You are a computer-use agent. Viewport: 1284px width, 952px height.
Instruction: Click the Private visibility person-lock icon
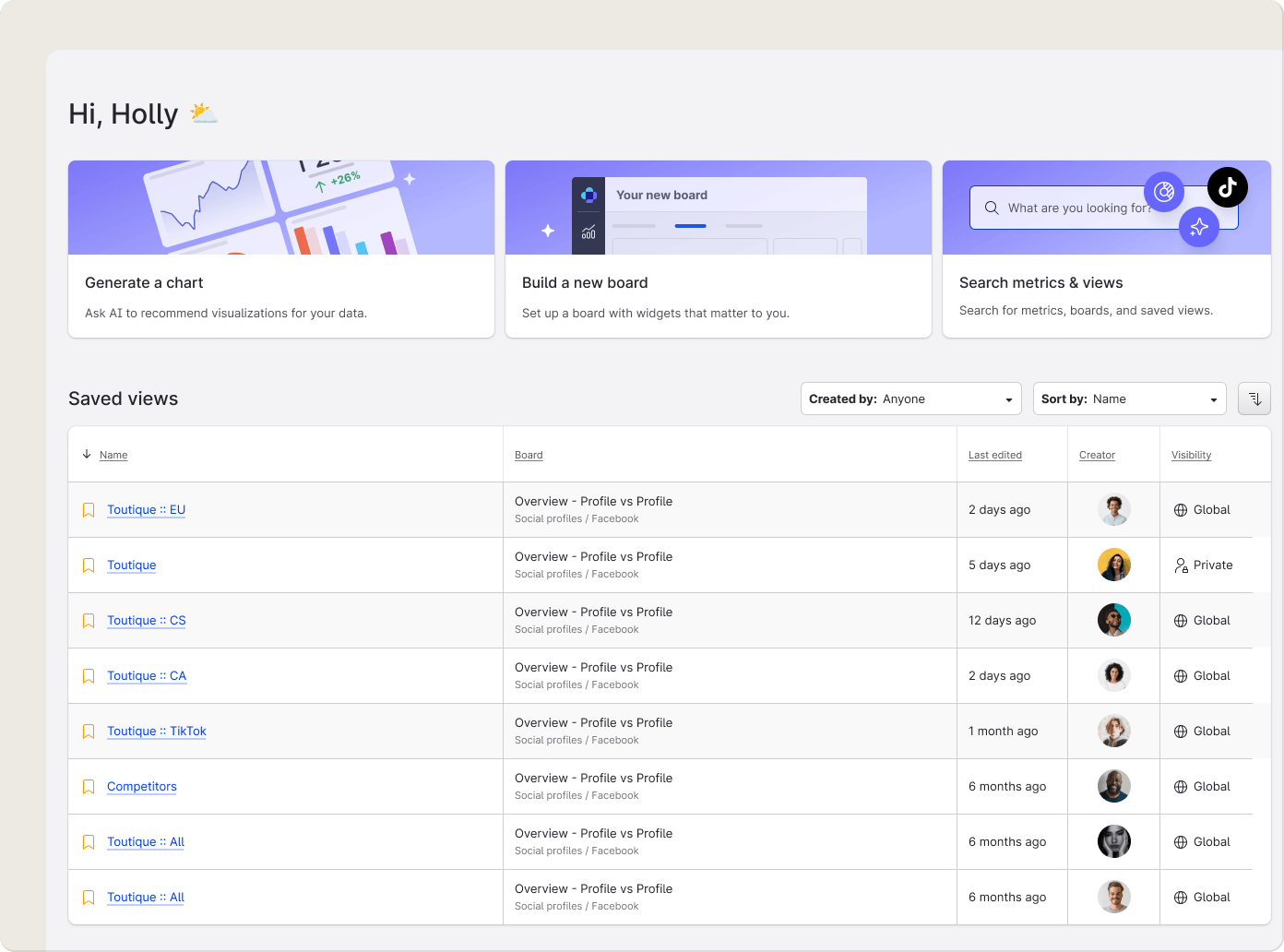pyautogui.click(x=1181, y=565)
